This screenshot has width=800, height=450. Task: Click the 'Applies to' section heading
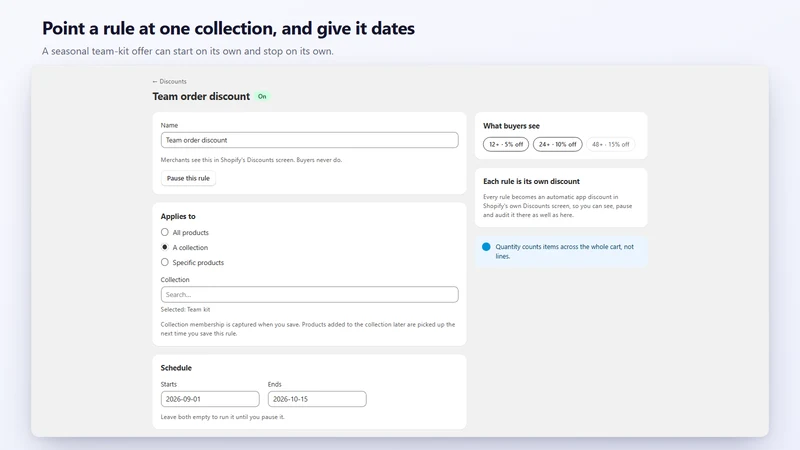178,216
